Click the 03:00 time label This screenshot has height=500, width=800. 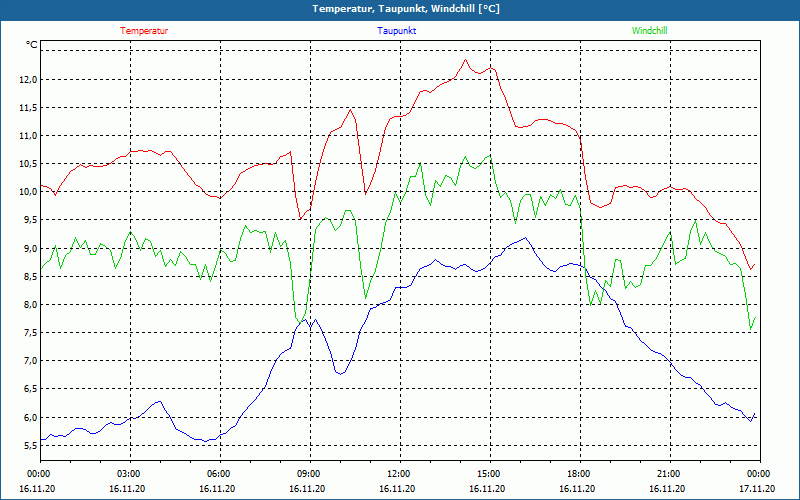pyautogui.click(x=130, y=473)
